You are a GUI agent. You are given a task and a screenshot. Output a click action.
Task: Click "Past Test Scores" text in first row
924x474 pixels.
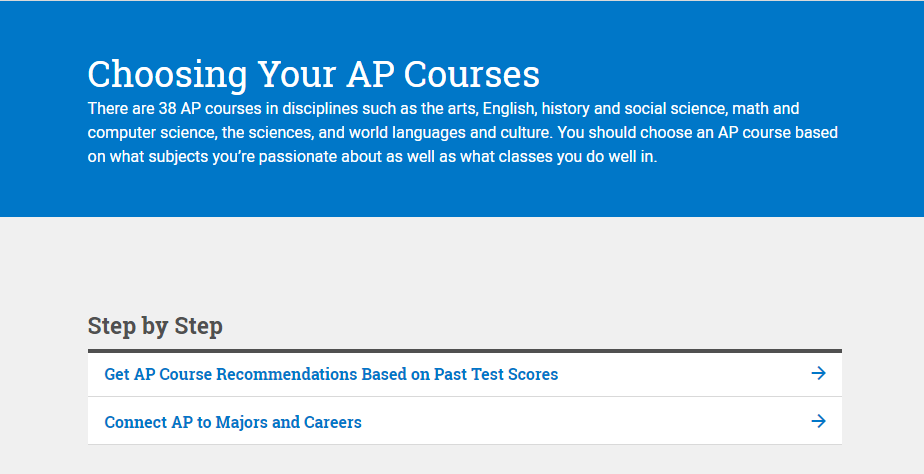(x=496, y=374)
